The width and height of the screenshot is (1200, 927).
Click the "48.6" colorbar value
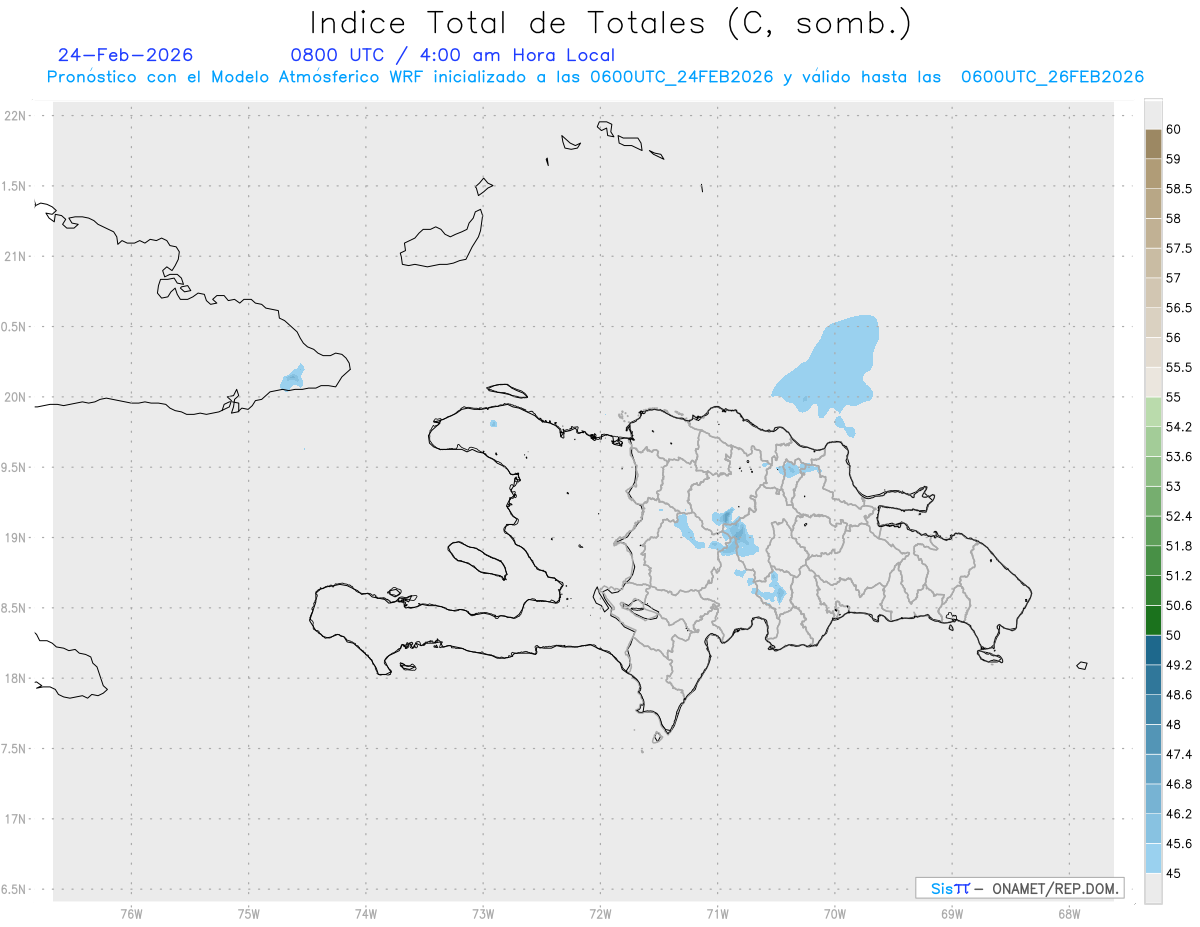1179,695
